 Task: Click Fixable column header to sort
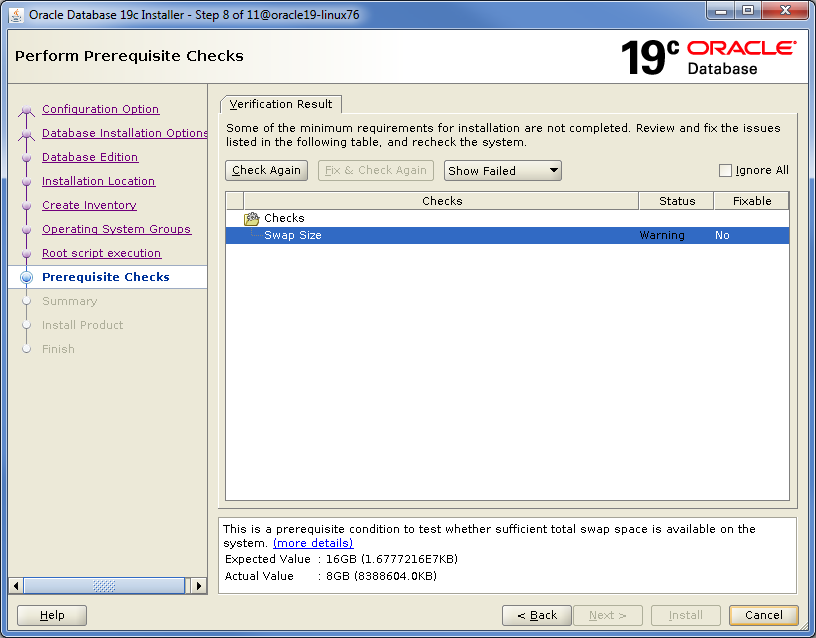click(752, 200)
